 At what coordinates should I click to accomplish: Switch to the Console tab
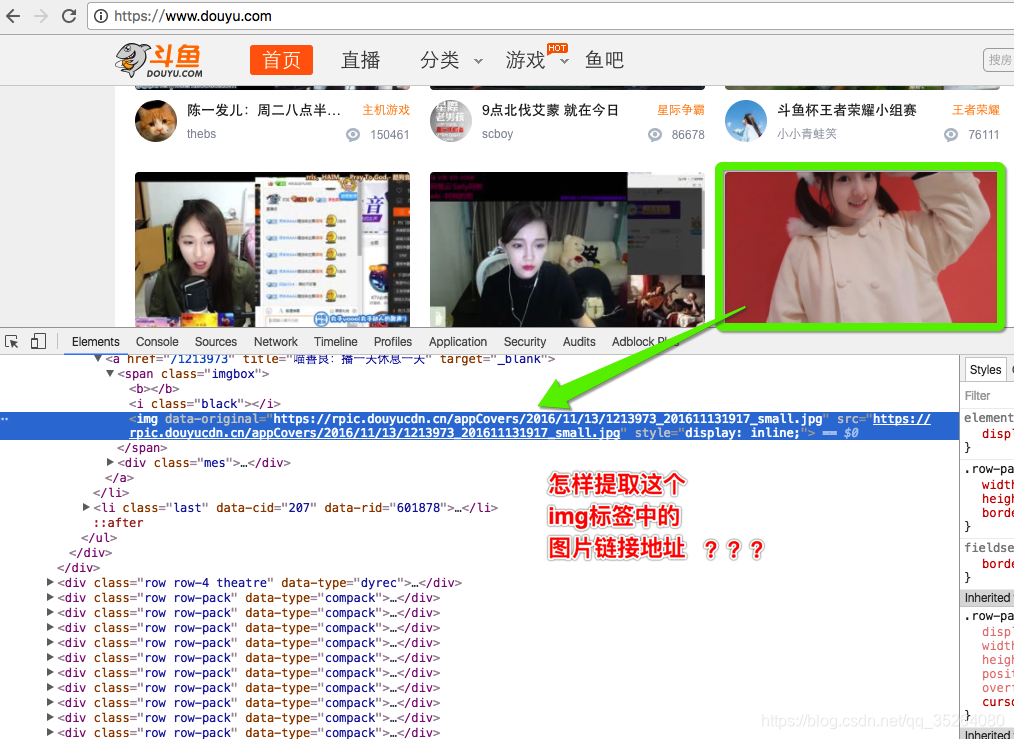(x=156, y=341)
